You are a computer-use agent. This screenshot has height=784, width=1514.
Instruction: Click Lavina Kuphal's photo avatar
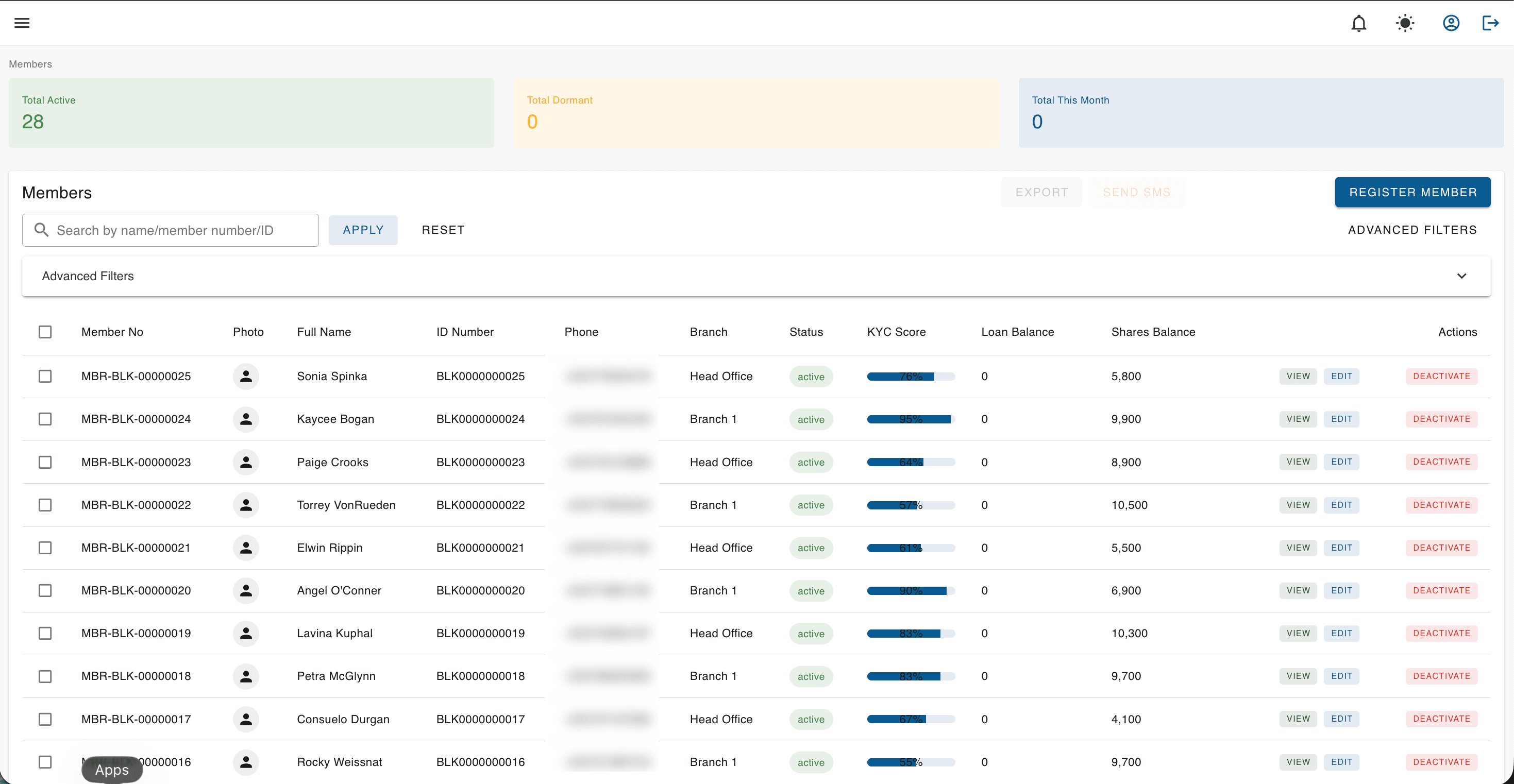coord(246,634)
